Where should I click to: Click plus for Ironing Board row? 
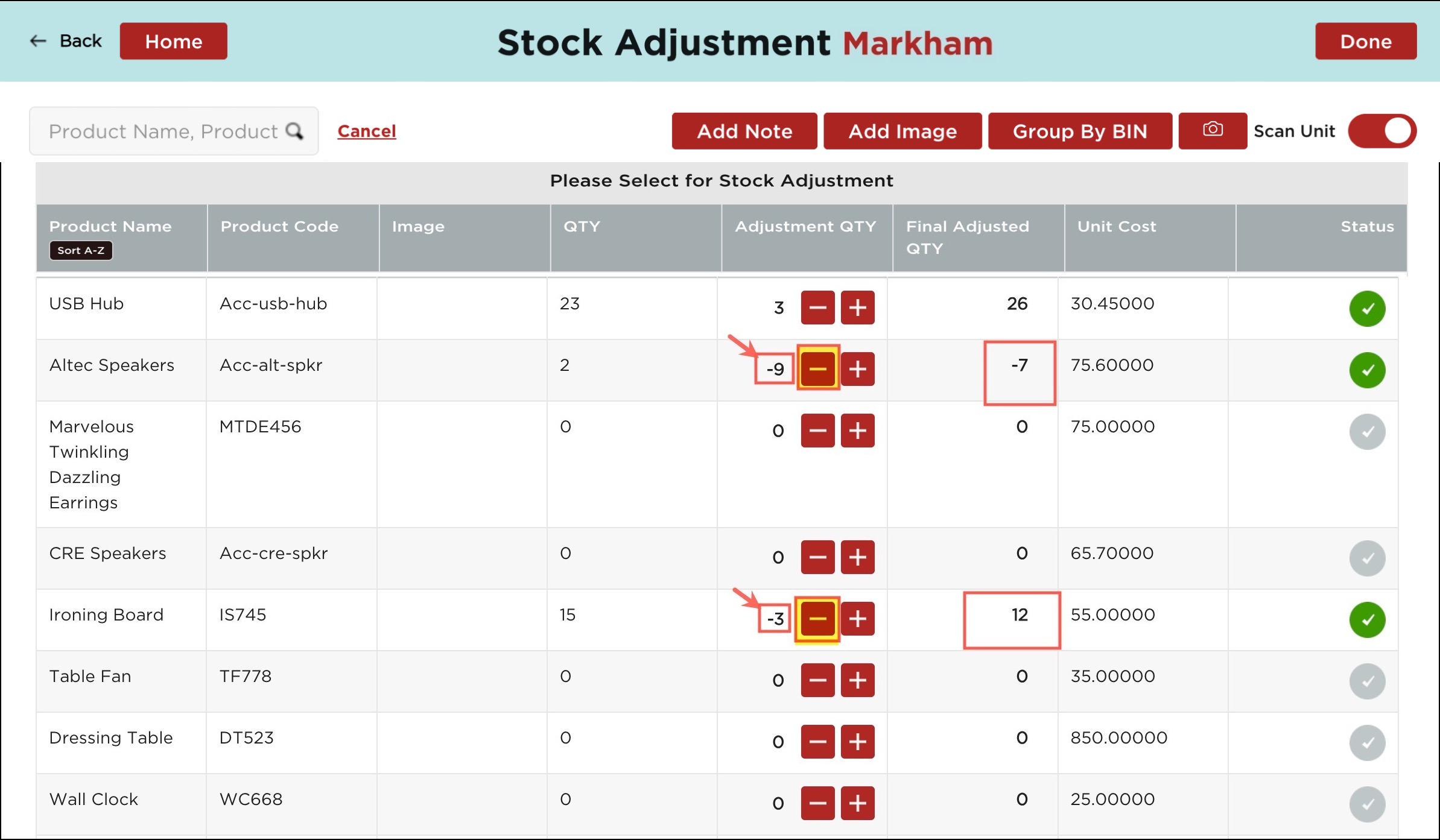tap(857, 618)
